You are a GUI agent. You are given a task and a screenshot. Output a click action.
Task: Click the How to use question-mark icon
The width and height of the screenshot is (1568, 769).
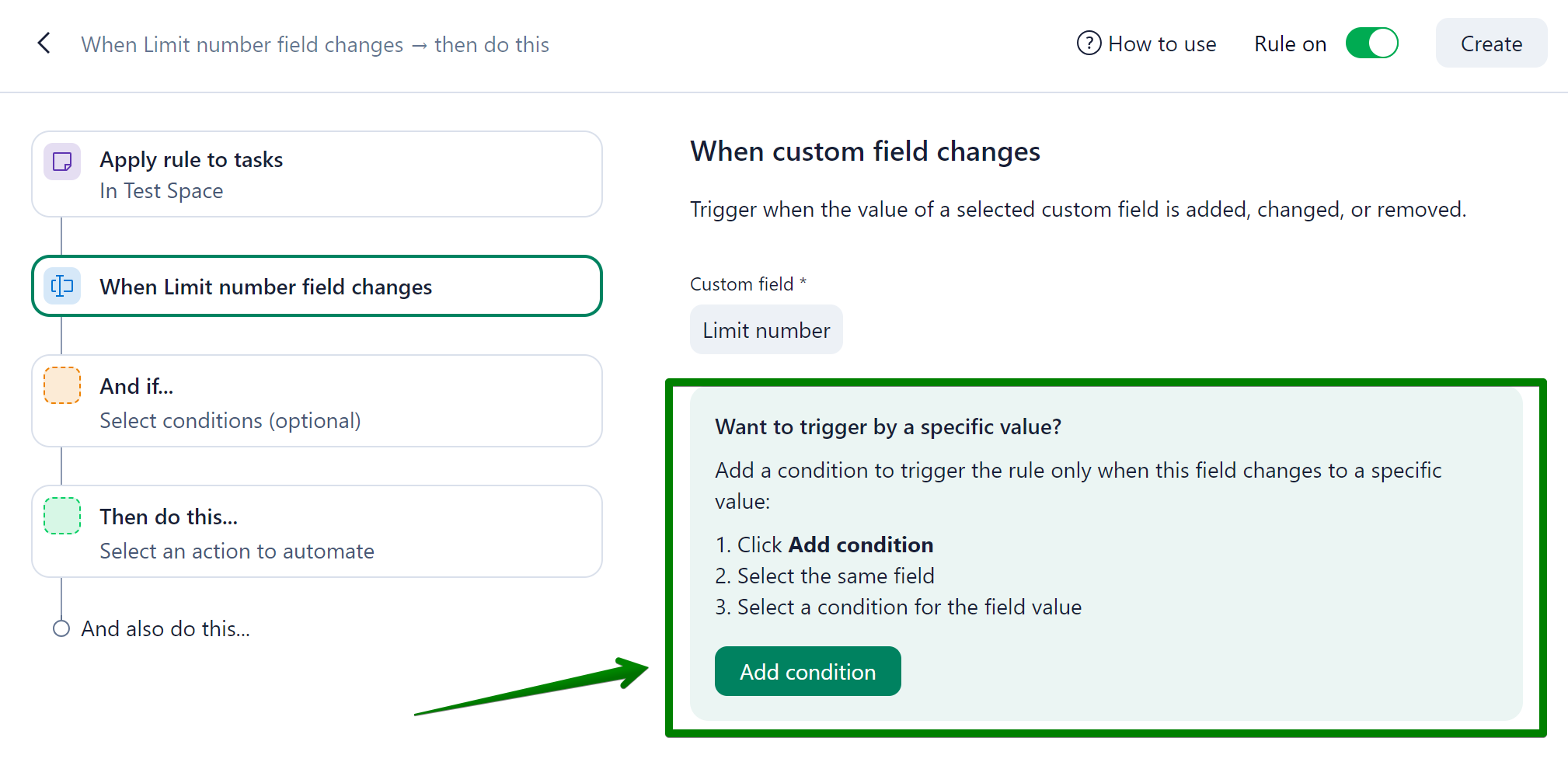1089,43
